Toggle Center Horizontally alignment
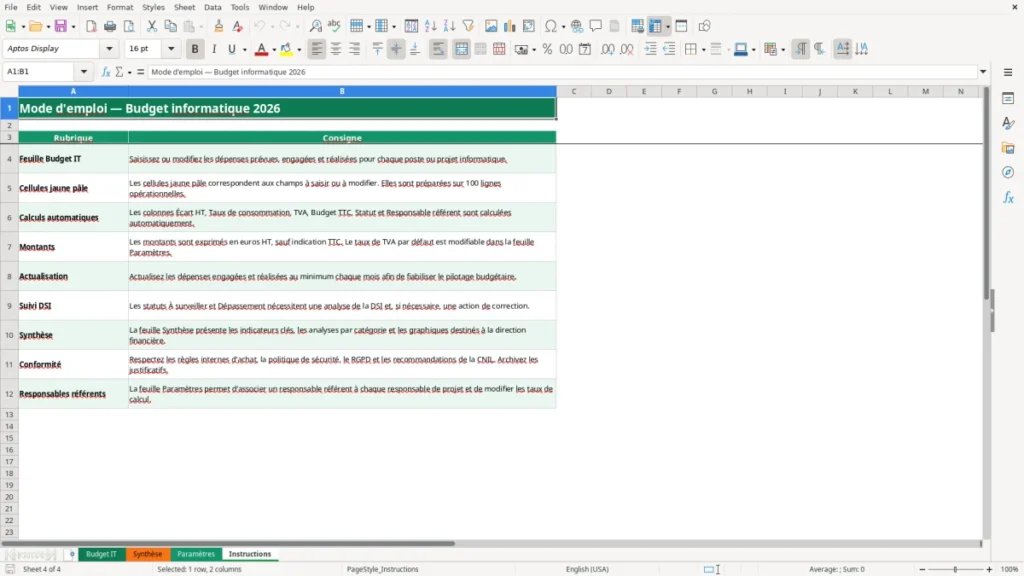The image size is (1024, 576). tap(336, 49)
